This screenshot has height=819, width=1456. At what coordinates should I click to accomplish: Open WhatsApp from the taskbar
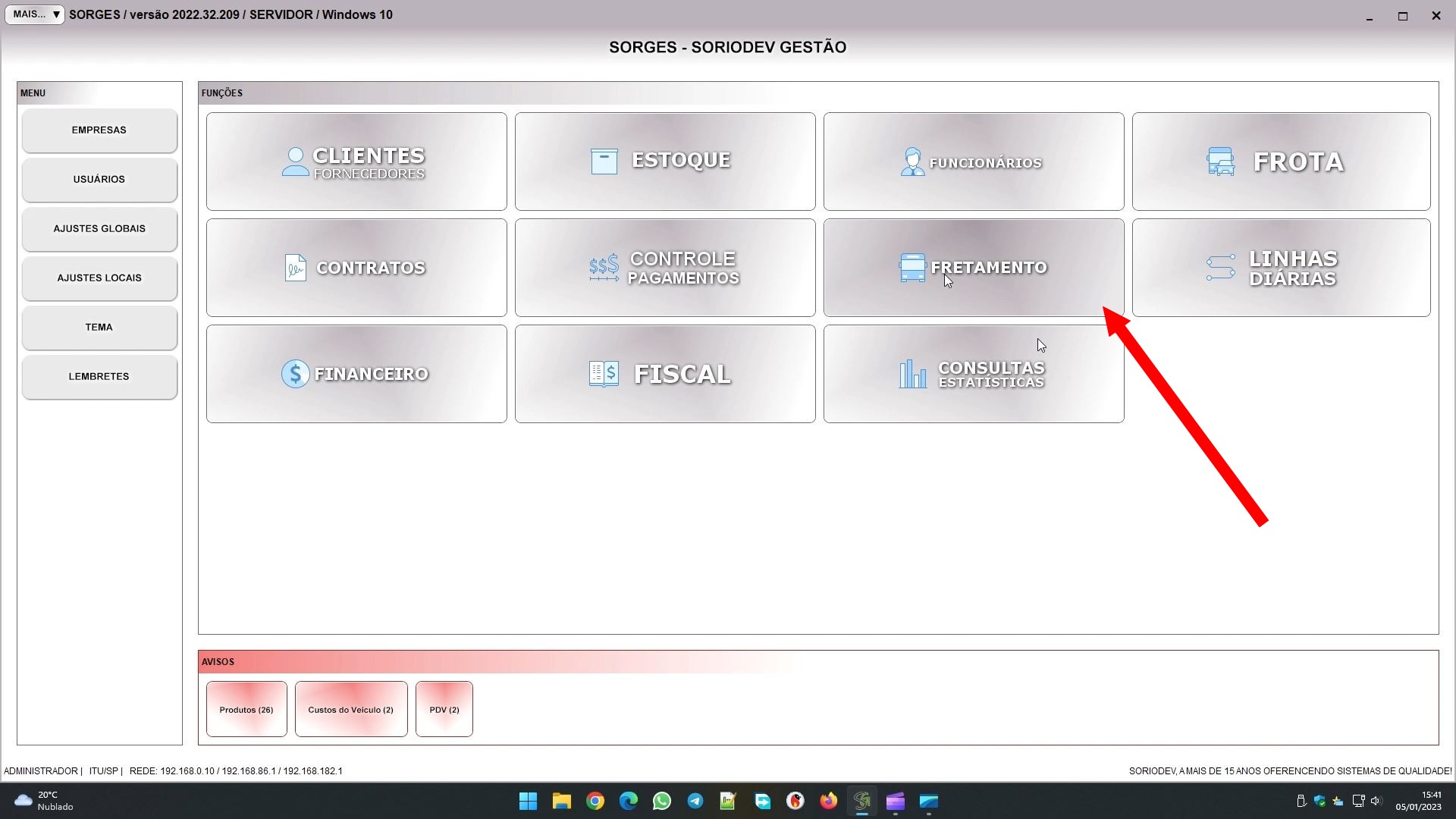(662, 801)
